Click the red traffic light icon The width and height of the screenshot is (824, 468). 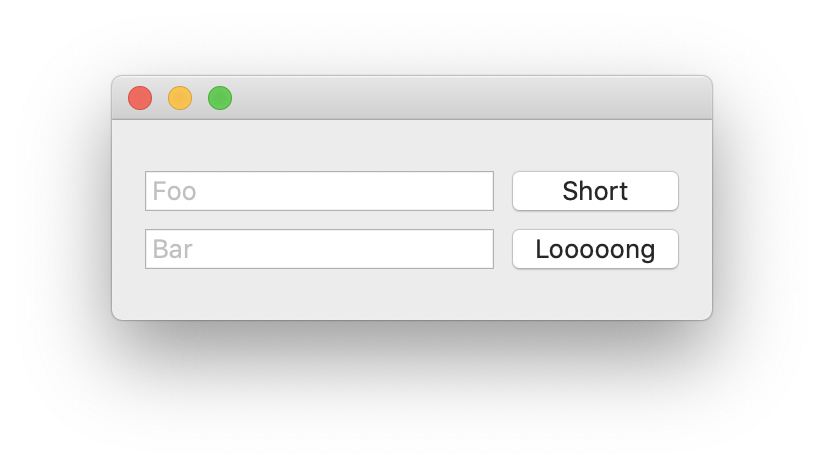click(140, 98)
